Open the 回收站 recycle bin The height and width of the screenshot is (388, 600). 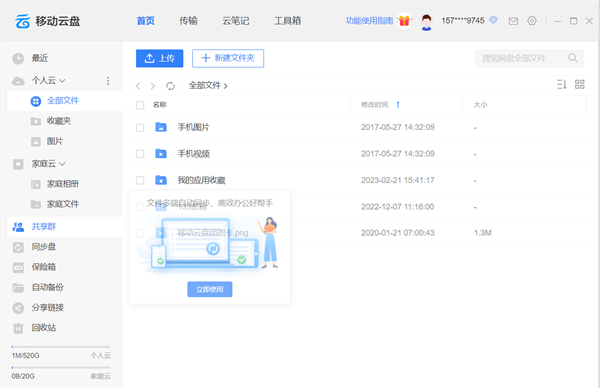coord(44,328)
